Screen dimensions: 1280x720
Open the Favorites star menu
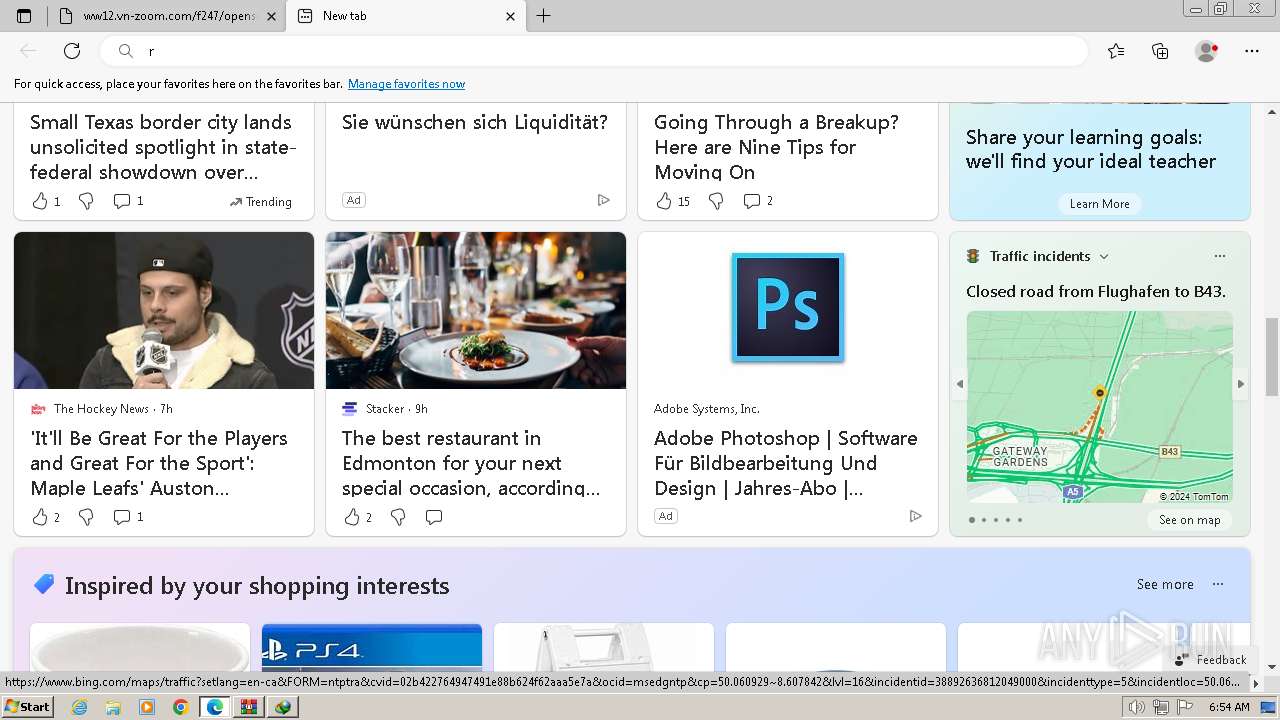click(x=1116, y=51)
